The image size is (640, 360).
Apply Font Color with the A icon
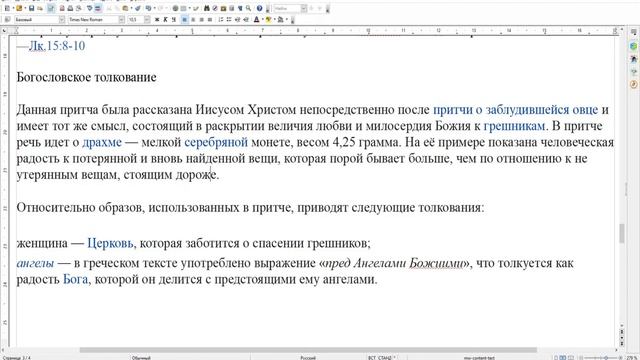pos(257,20)
